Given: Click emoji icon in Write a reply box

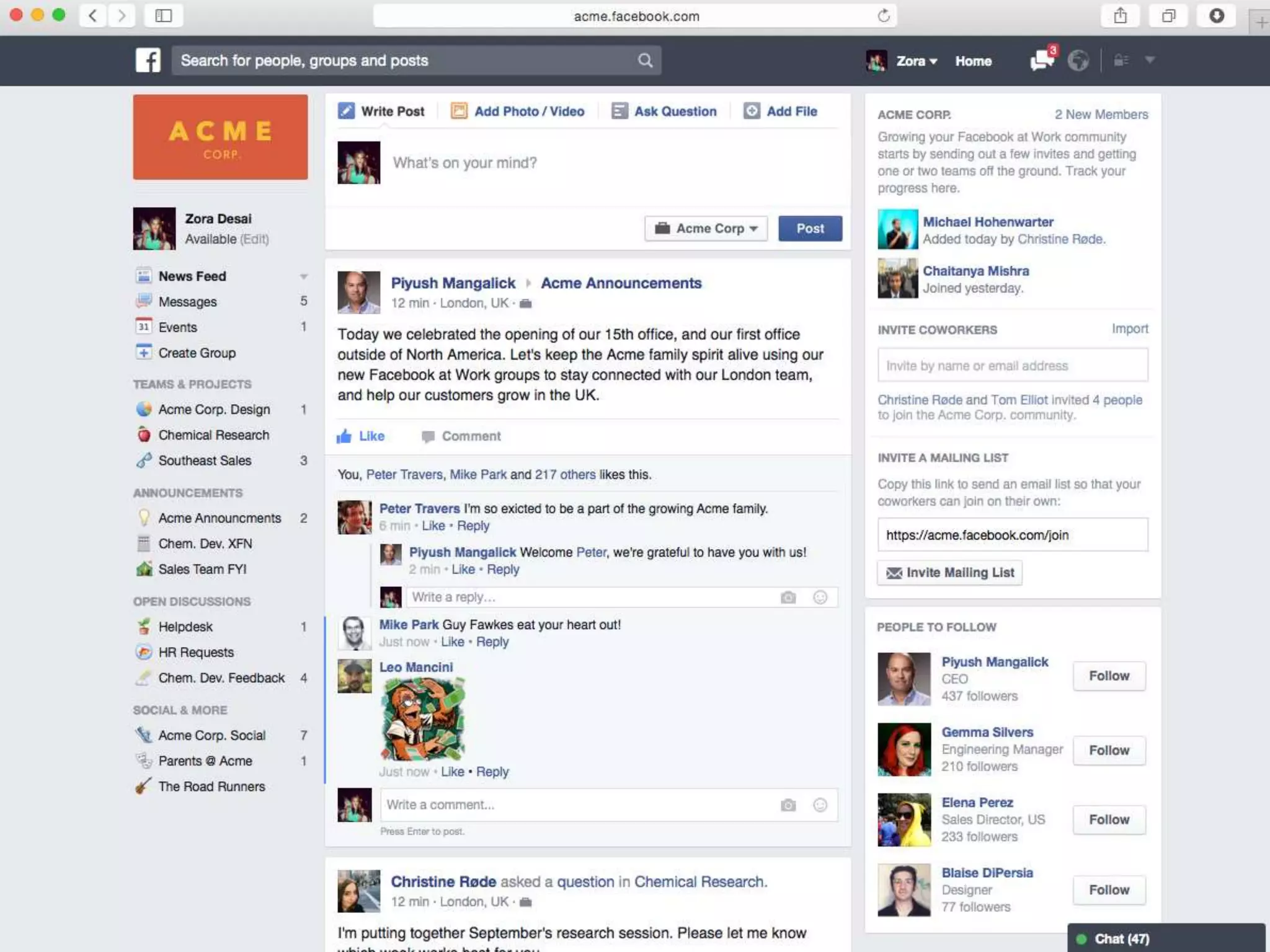Looking at the screenshot, I should coord(820,597).
